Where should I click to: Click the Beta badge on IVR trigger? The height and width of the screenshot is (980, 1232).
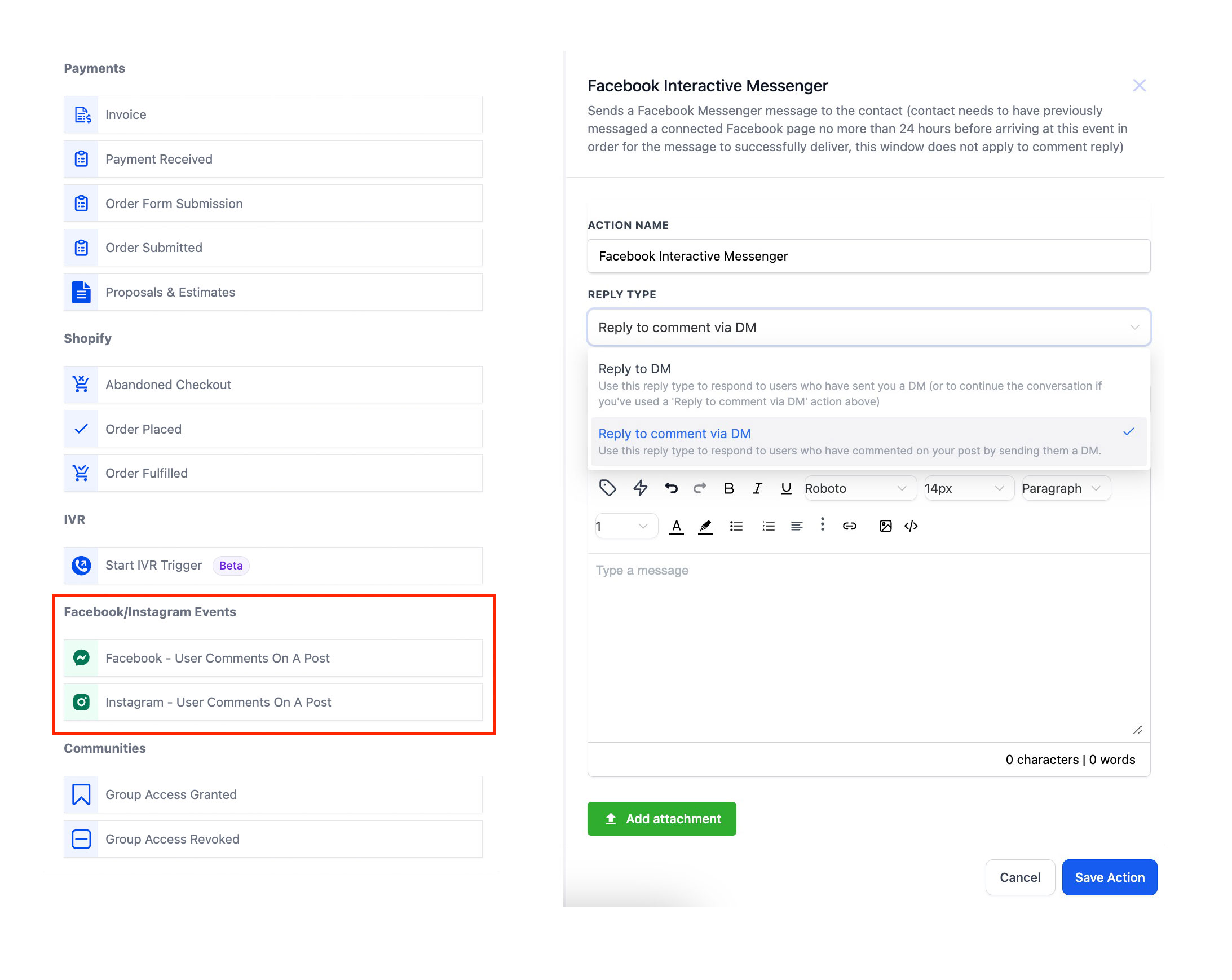point(231,565)
